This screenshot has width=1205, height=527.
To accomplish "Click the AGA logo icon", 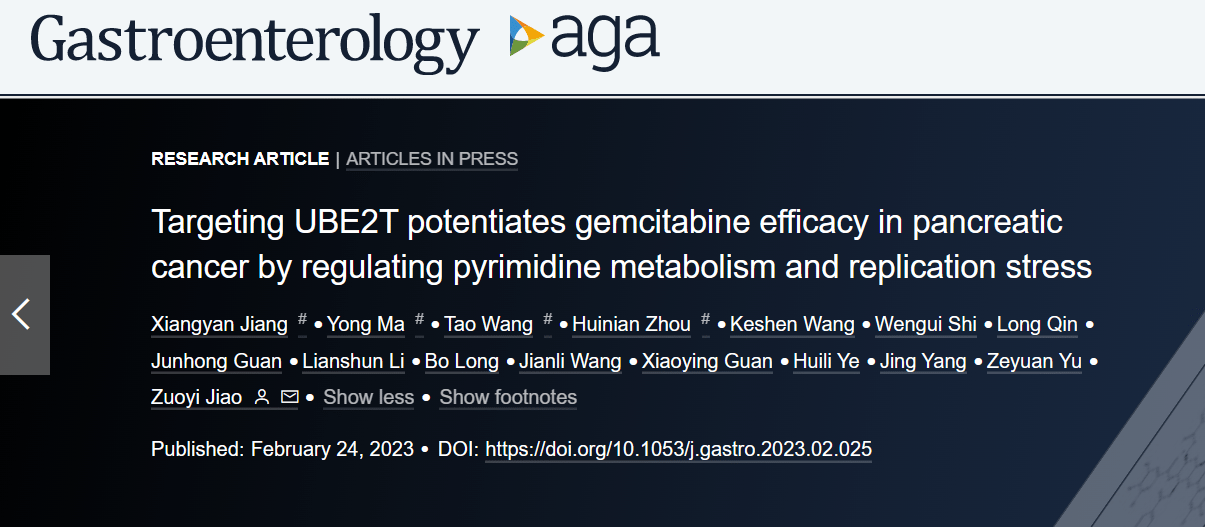I will (x=583, y=40).
